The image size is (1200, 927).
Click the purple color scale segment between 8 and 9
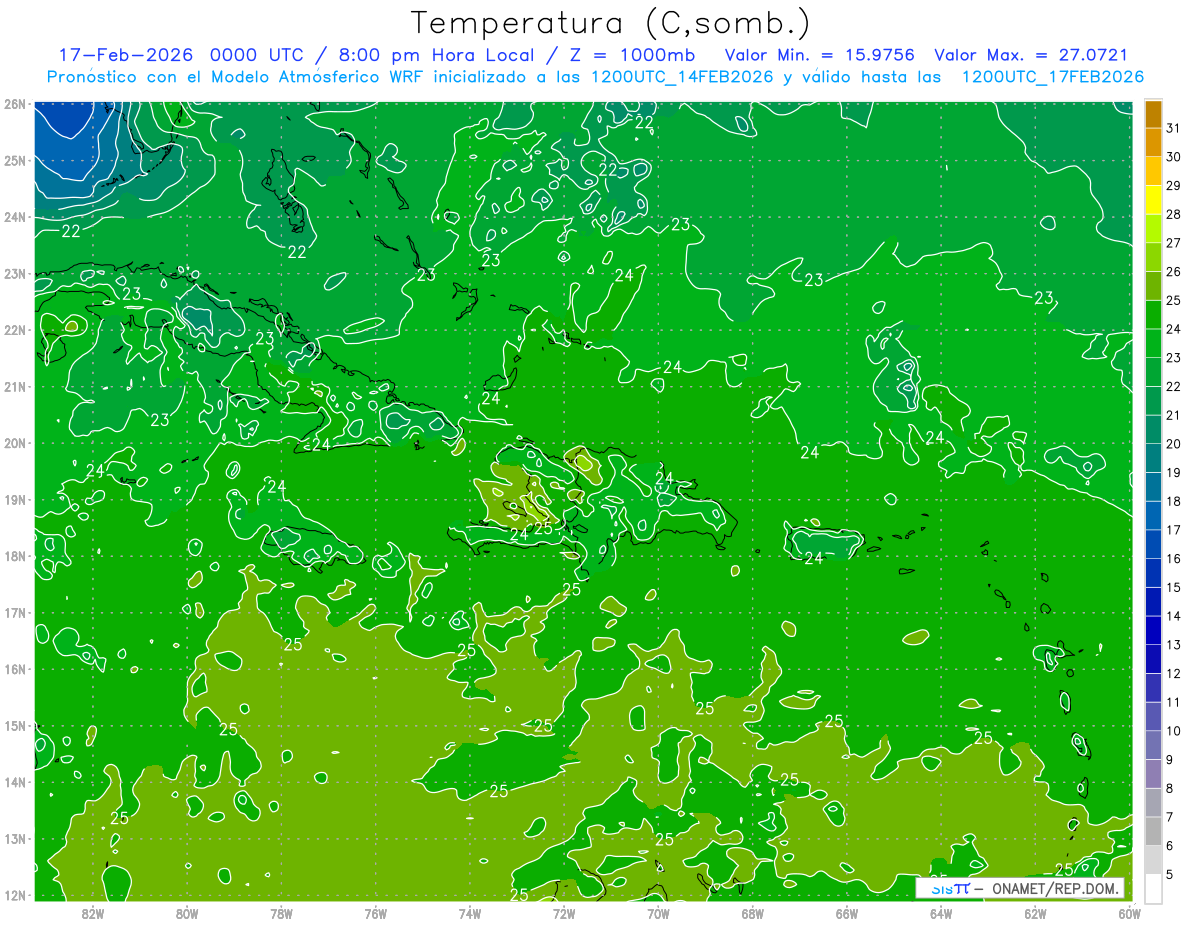[1153, 775]
